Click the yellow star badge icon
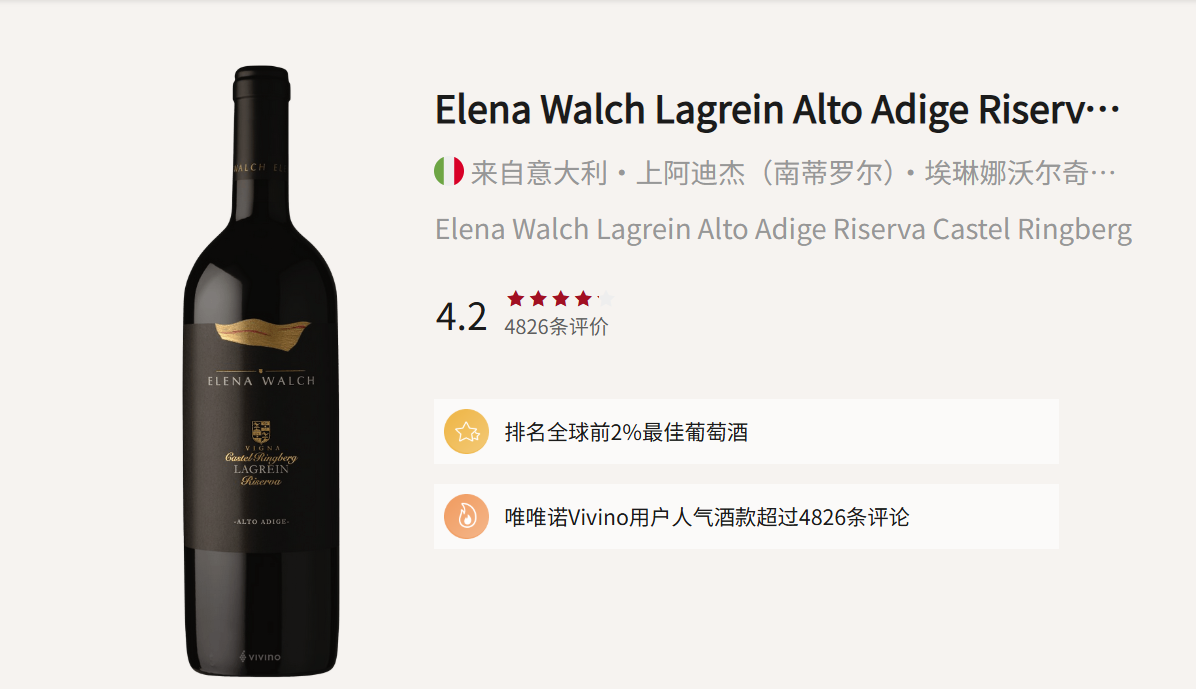 click(x=466, y=432)
